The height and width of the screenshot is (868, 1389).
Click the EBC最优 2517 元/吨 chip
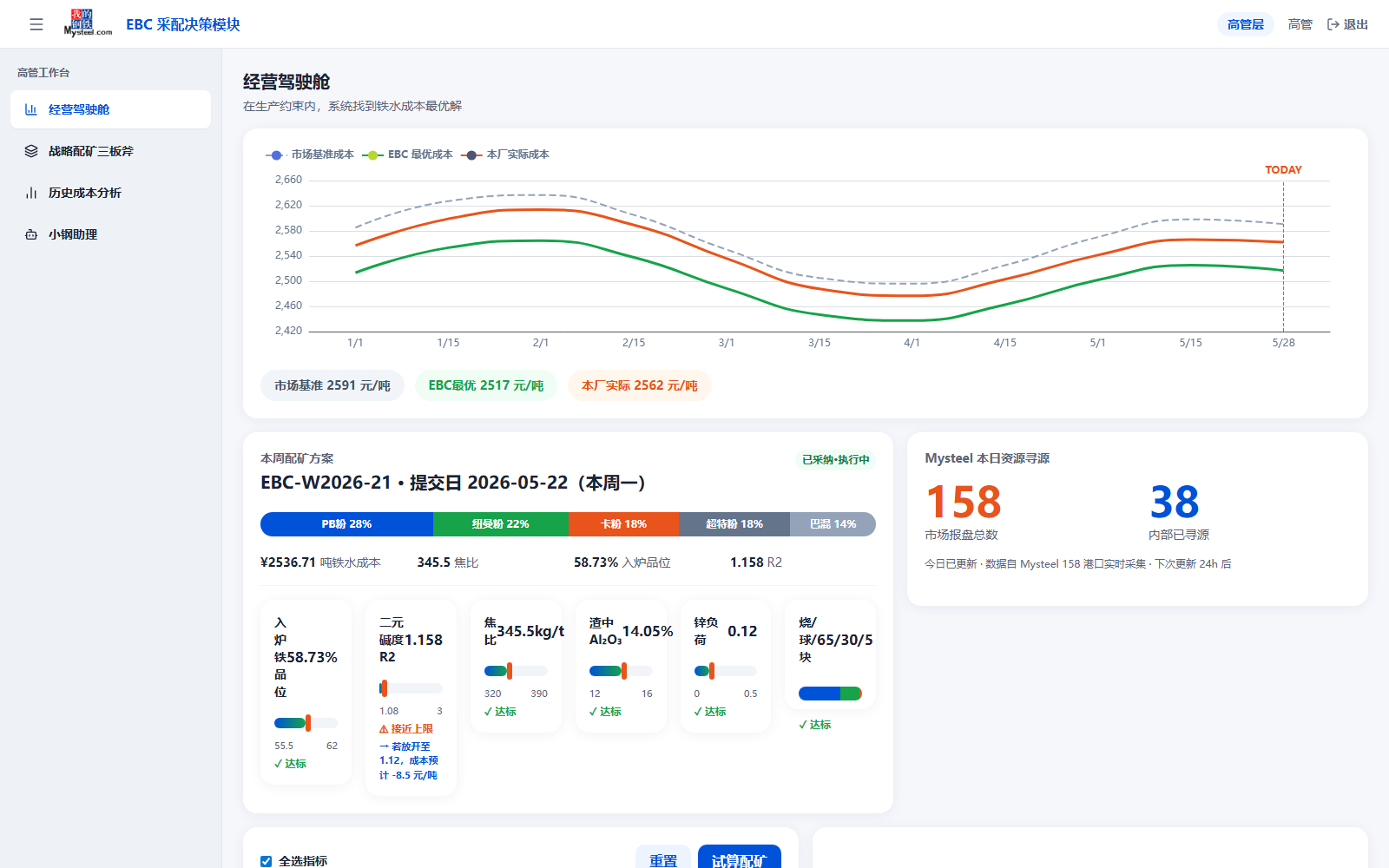(486, 385)
